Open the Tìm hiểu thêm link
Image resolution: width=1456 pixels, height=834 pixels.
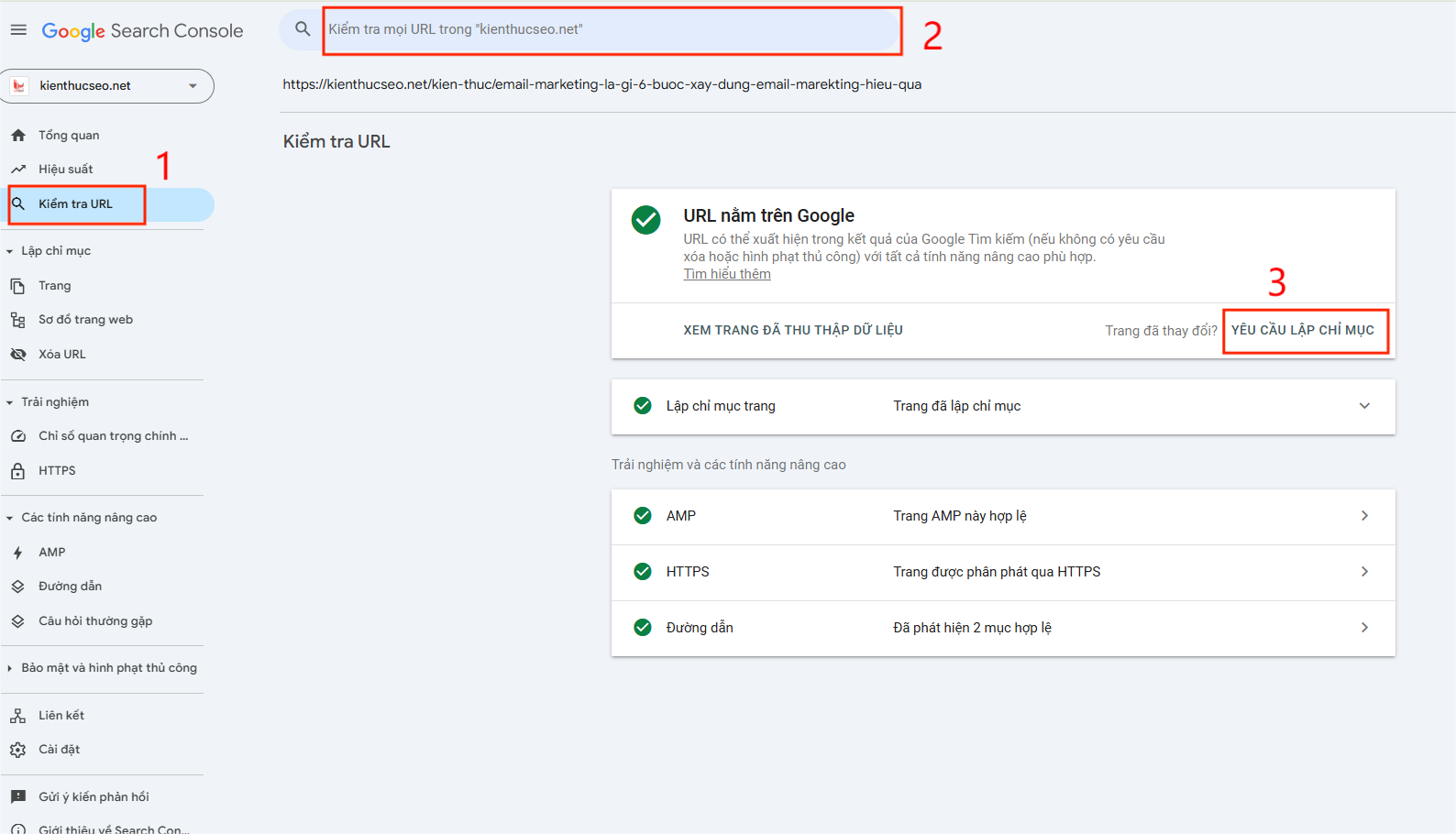tap(727, 274)
